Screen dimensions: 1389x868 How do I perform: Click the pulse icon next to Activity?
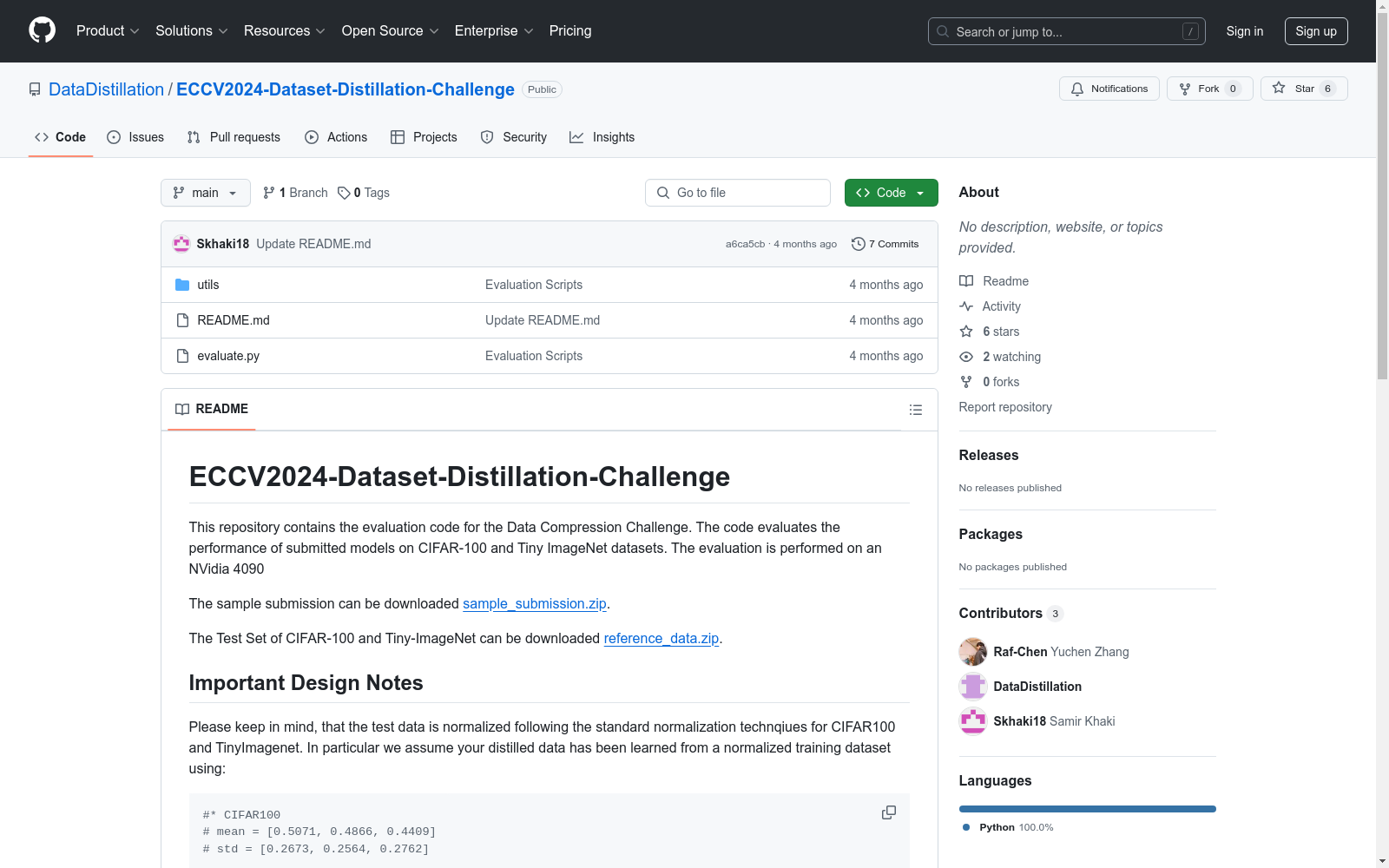[x=966, y=306]
